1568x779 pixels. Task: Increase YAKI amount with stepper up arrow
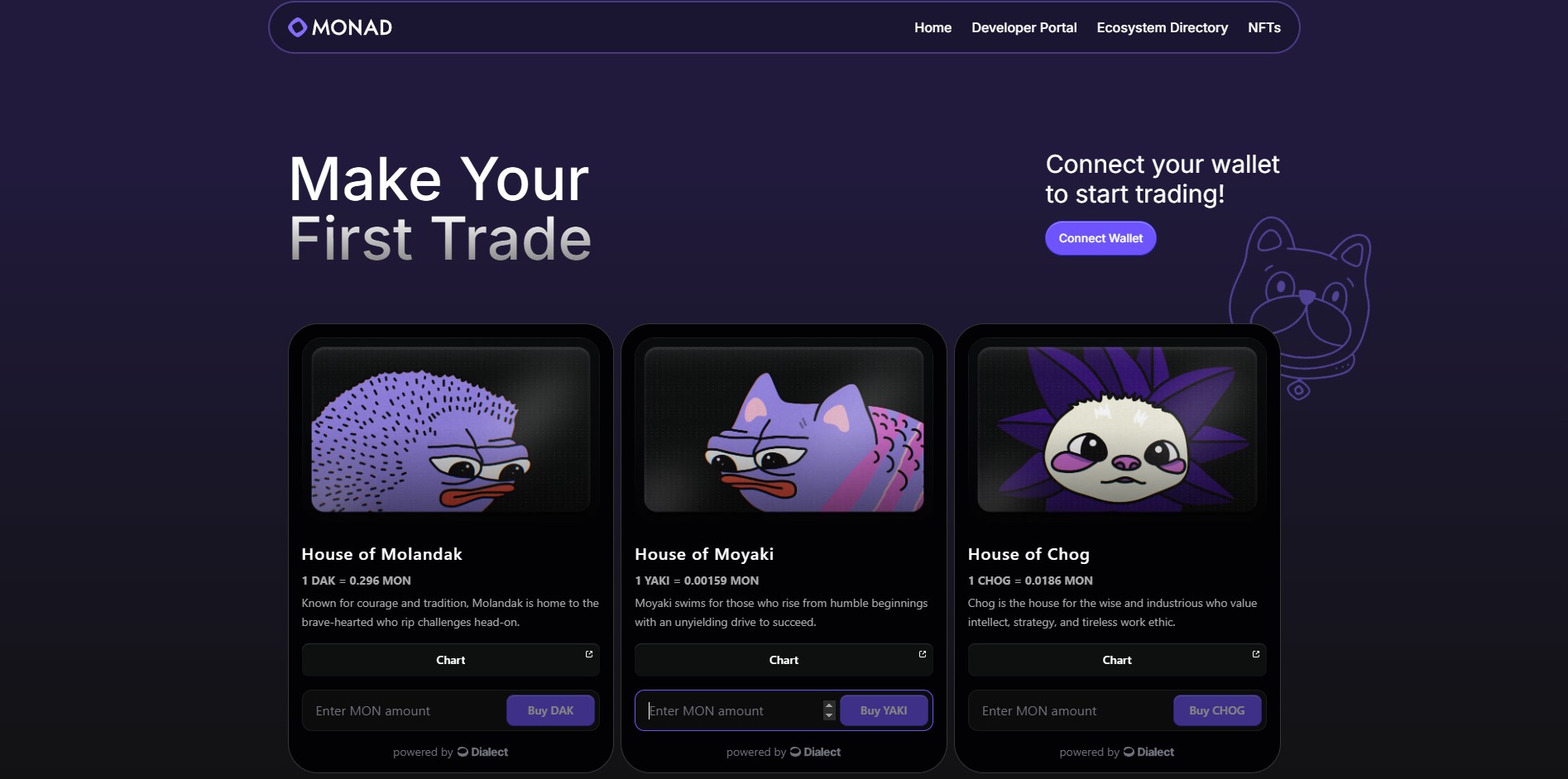tap(829, 705)
